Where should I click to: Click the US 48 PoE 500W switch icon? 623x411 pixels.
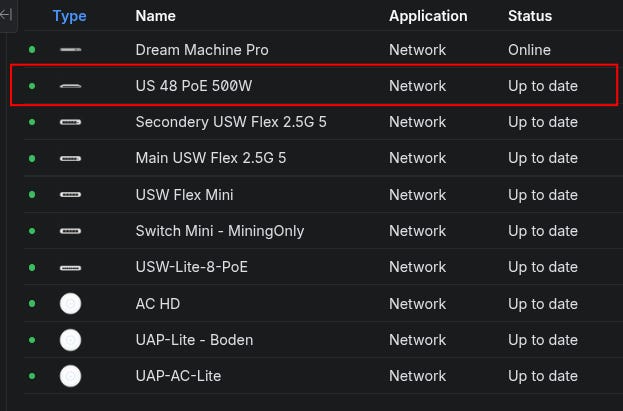coord(70,86)
